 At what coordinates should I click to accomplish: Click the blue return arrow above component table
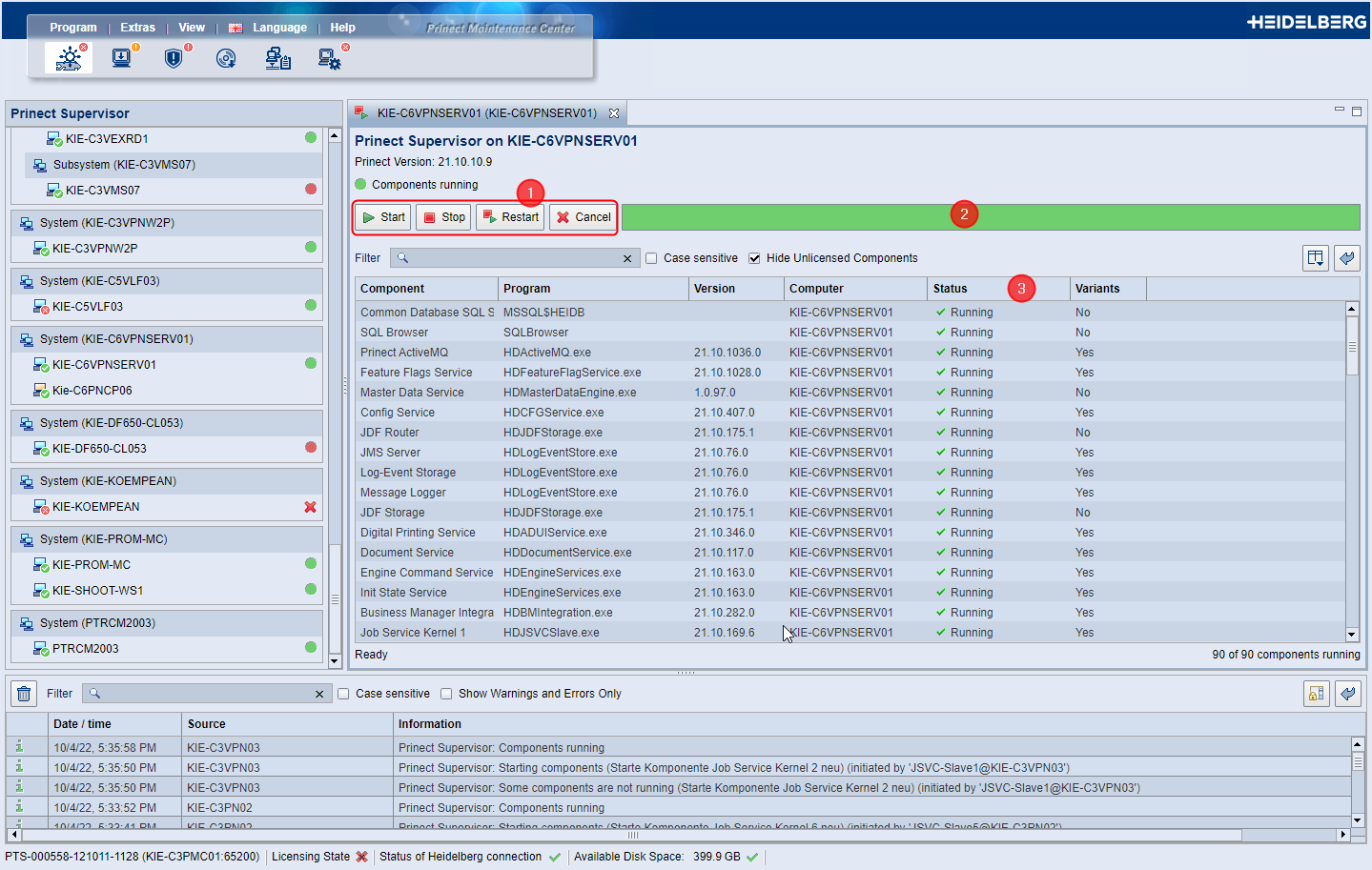(x=1347, y=258)
